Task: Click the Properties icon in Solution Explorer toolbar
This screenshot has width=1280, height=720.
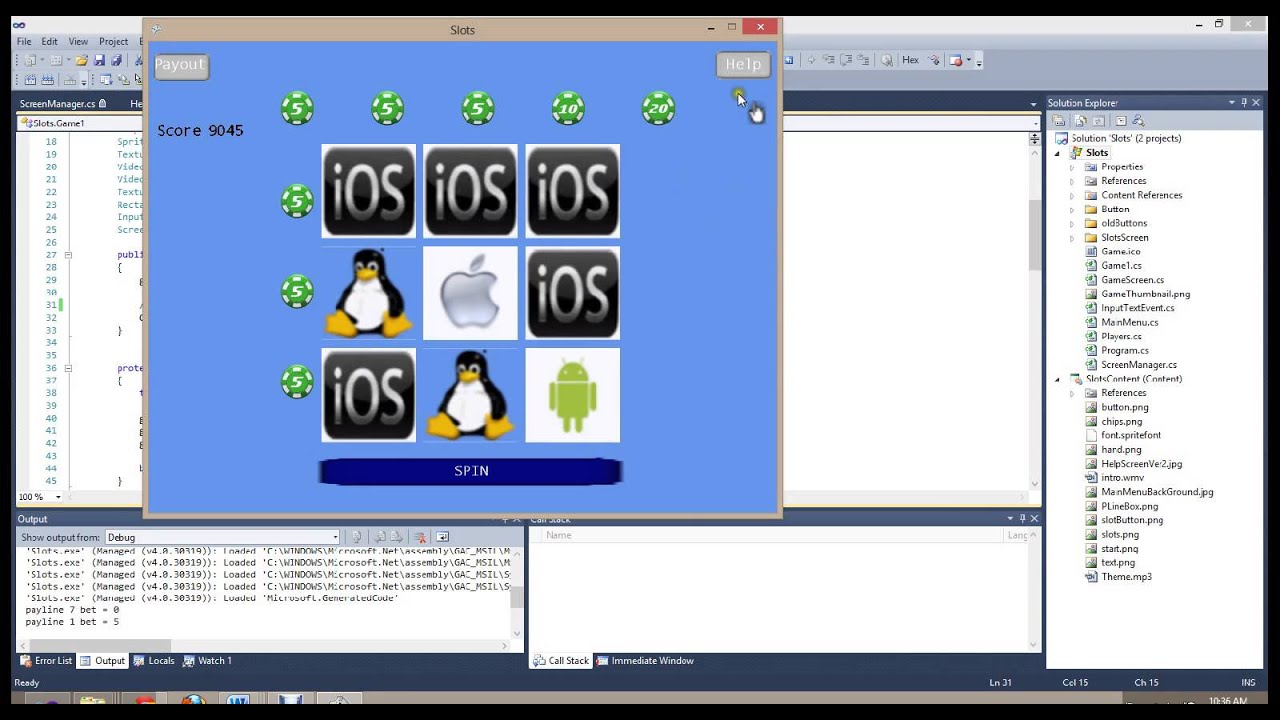Action: pos(1058,121)
